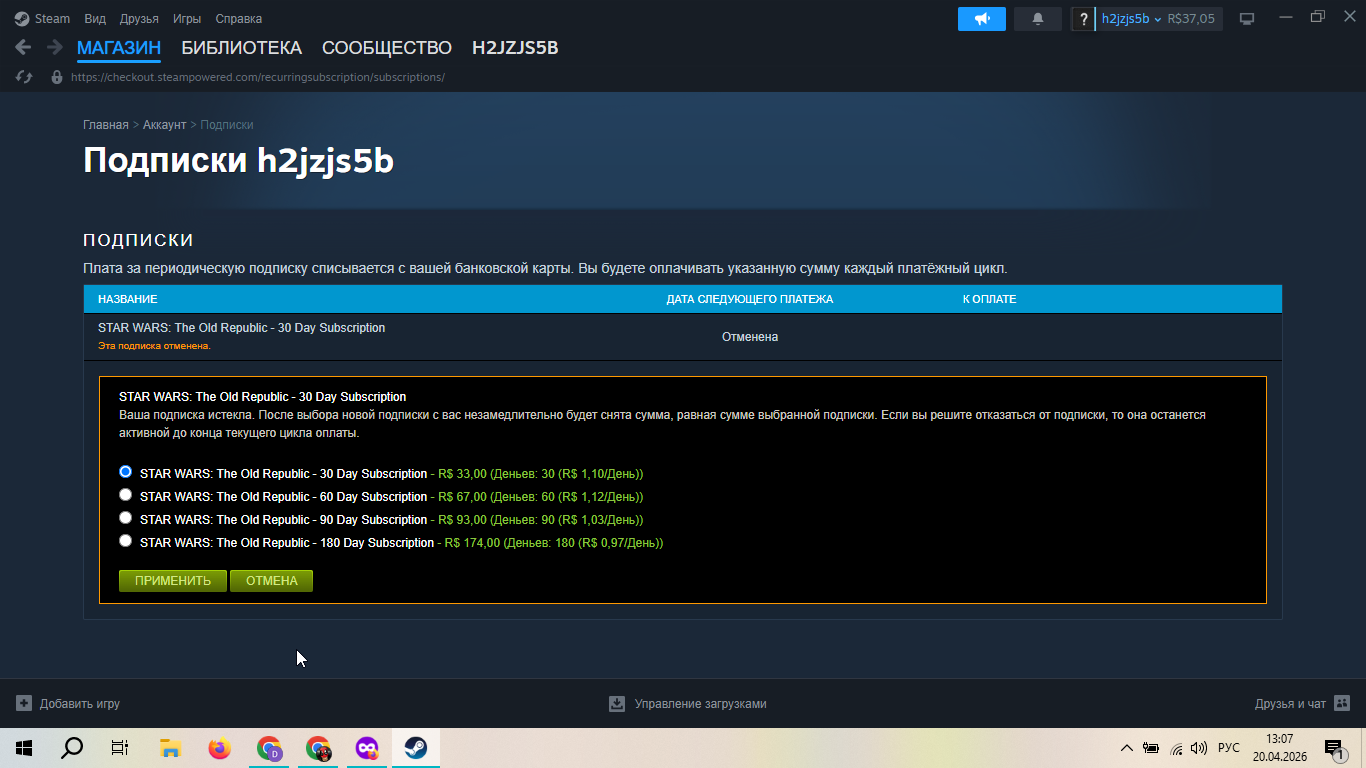Select the 30 Day Subscription option
Screen dimensions: 1366x768
pyautogui.click(x=125, y=471)
